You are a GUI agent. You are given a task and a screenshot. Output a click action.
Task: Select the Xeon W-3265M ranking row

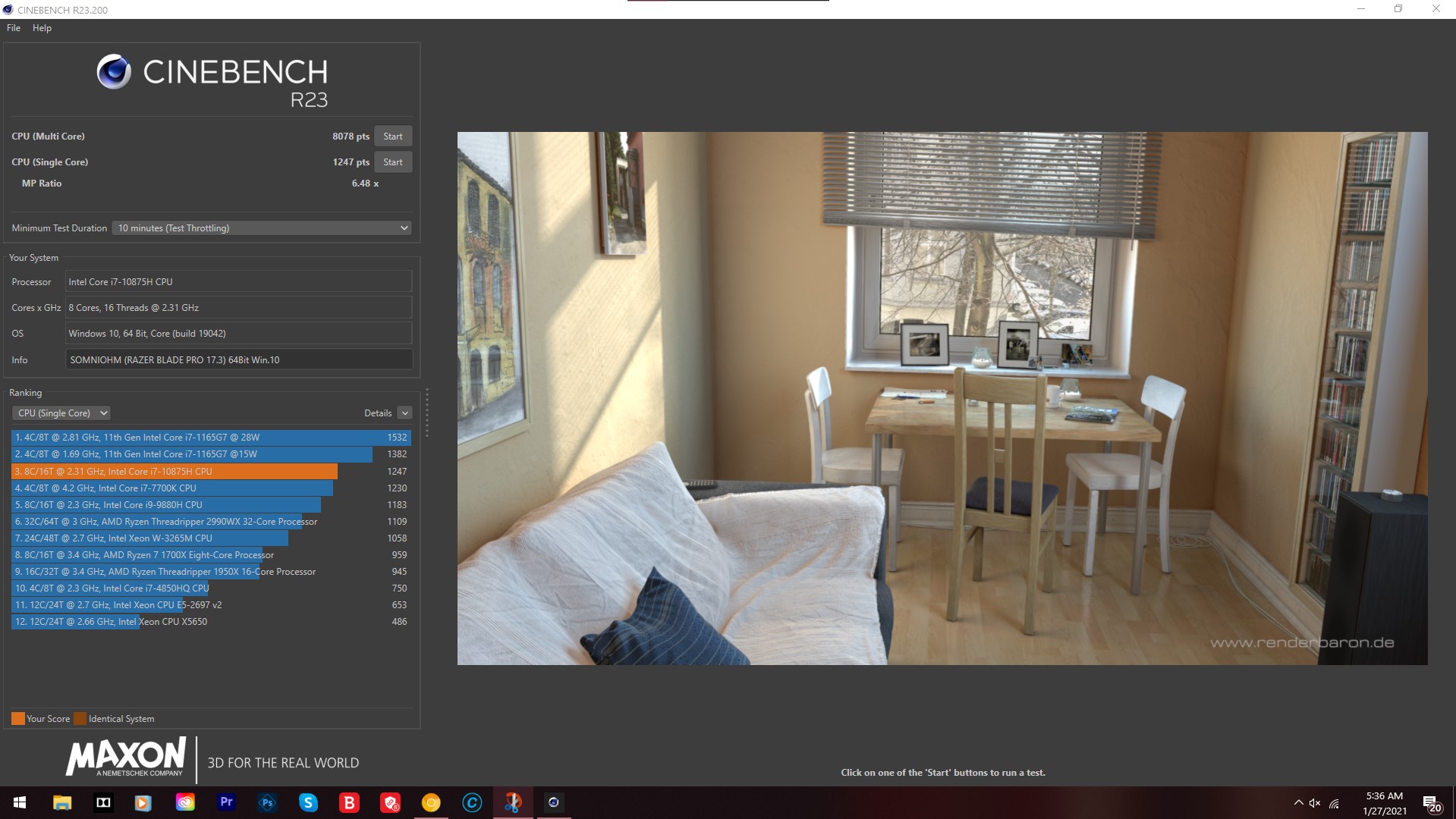point(211,538)
